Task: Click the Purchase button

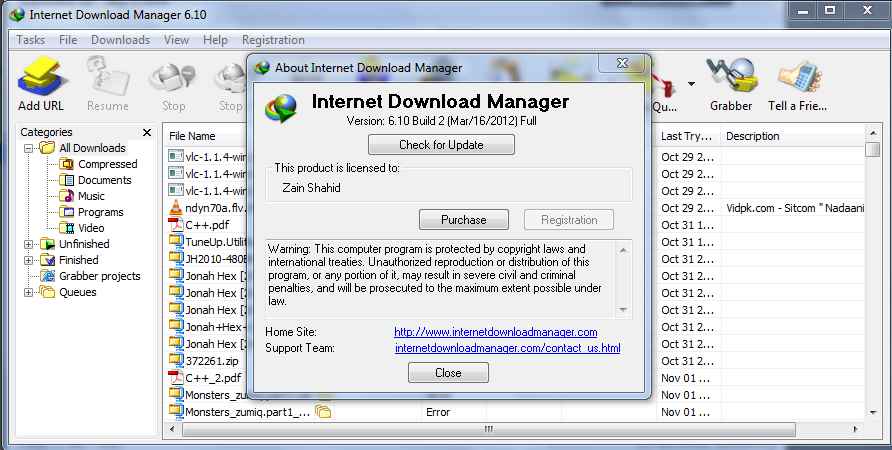Action: tap(464, 220)
